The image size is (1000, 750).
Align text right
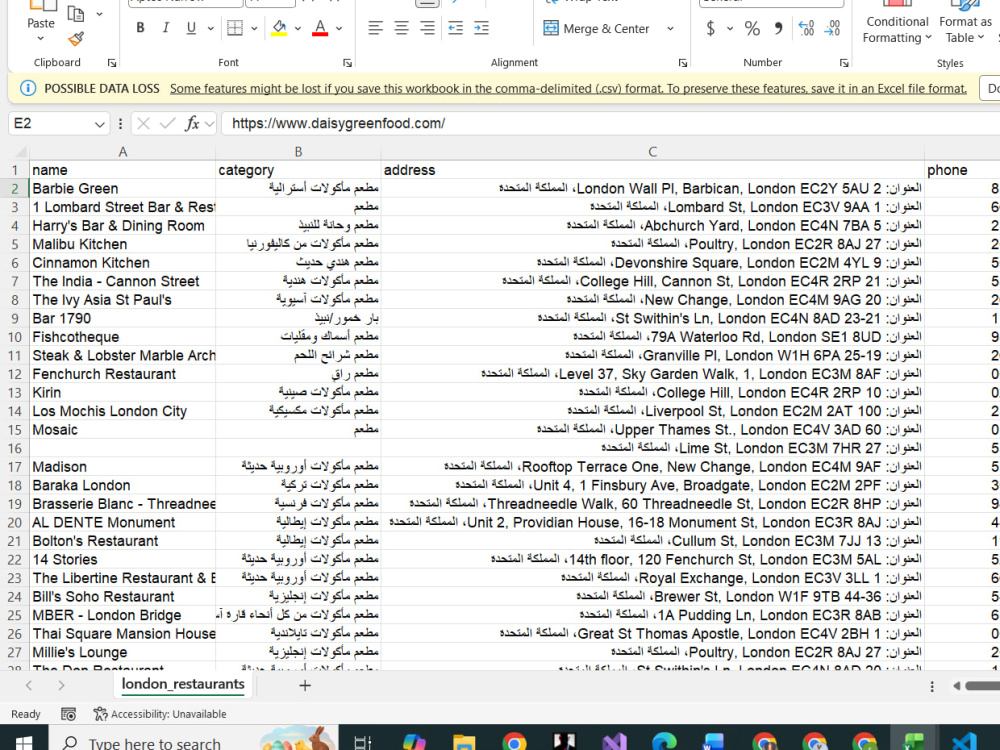(x=427, y=28)
